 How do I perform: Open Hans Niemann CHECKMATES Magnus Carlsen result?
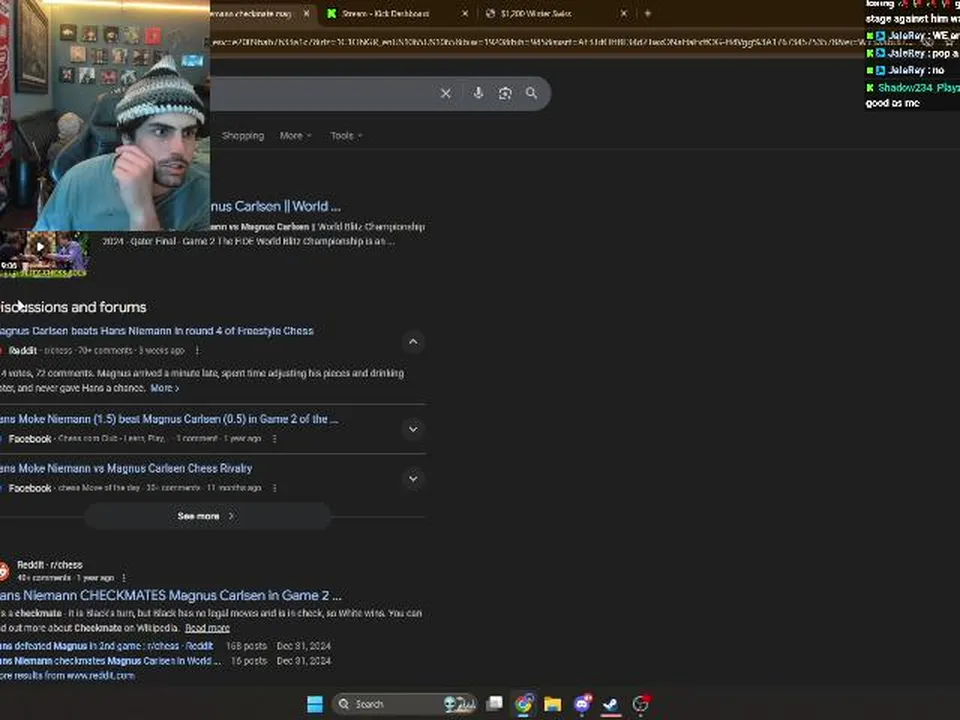pos(171,595)
